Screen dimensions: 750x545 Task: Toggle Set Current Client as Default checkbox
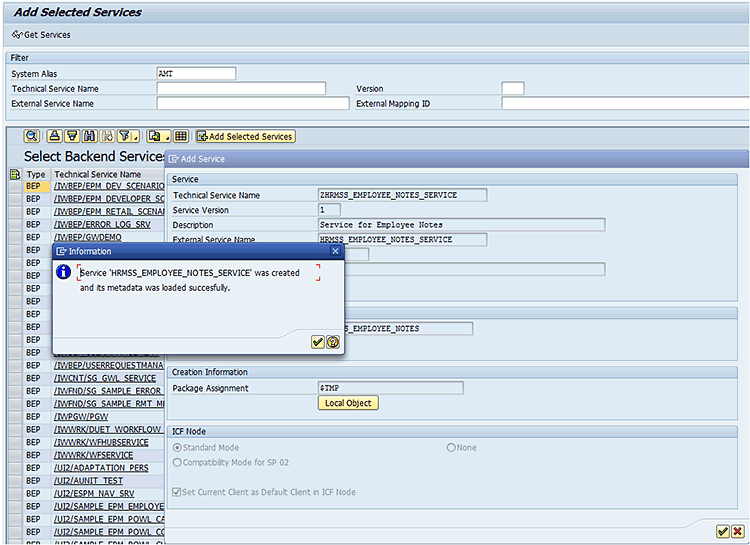point(178,492)
